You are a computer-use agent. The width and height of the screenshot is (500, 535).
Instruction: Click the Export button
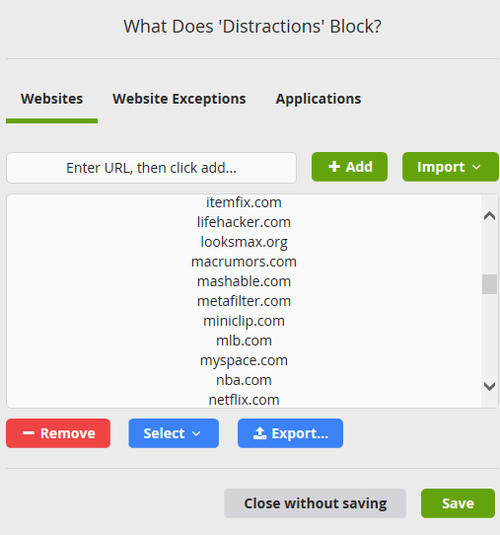pyautogui.click(x=290, y=433)
